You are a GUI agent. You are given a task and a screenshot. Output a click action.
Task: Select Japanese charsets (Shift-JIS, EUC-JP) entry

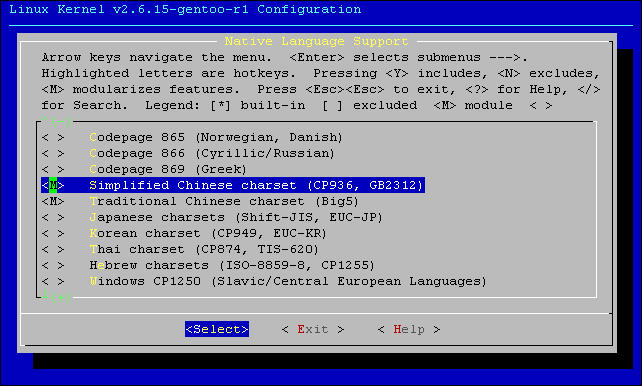tap(236, 217)
